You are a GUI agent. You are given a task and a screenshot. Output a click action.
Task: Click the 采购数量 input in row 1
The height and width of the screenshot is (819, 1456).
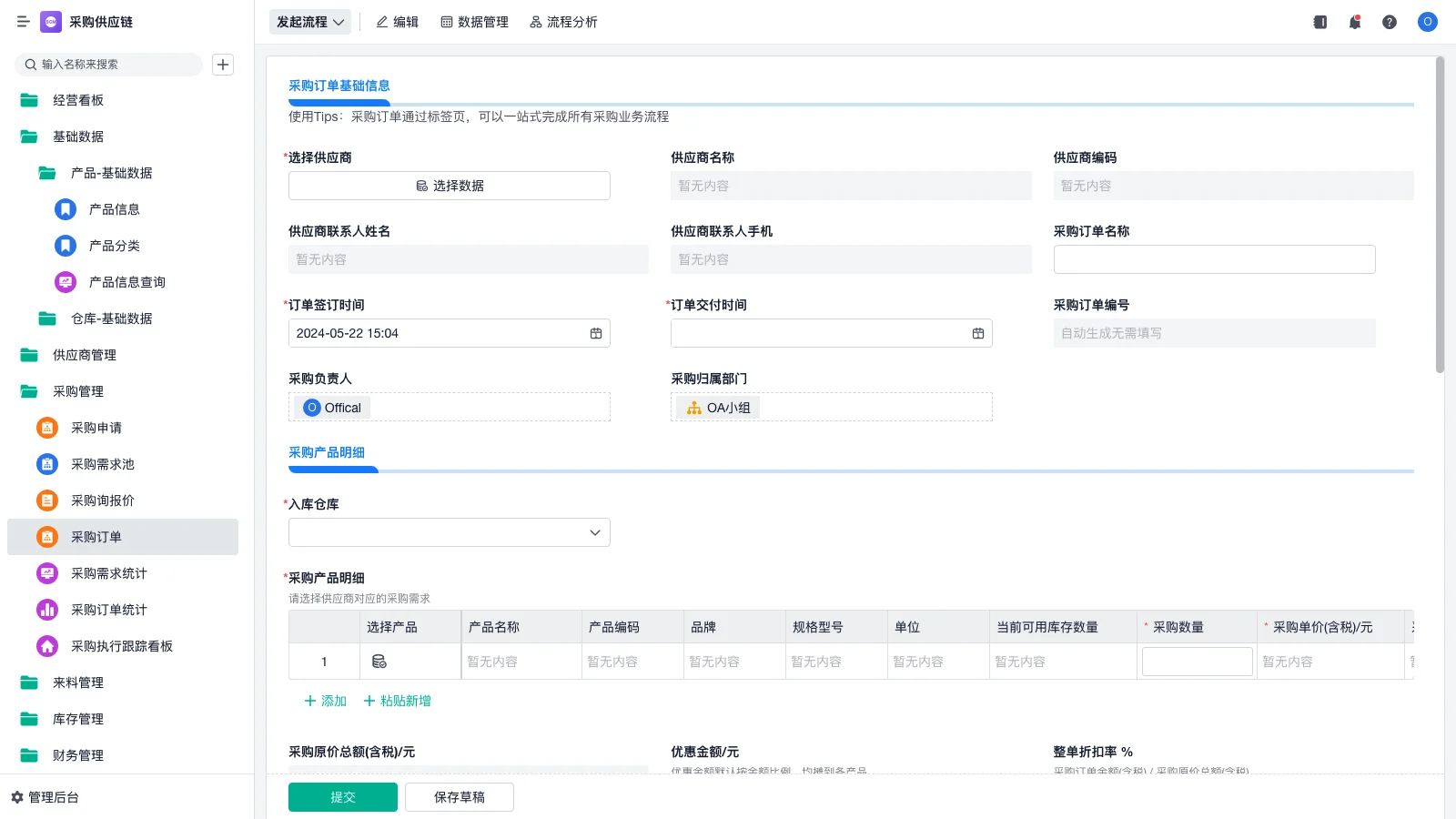1197,662
